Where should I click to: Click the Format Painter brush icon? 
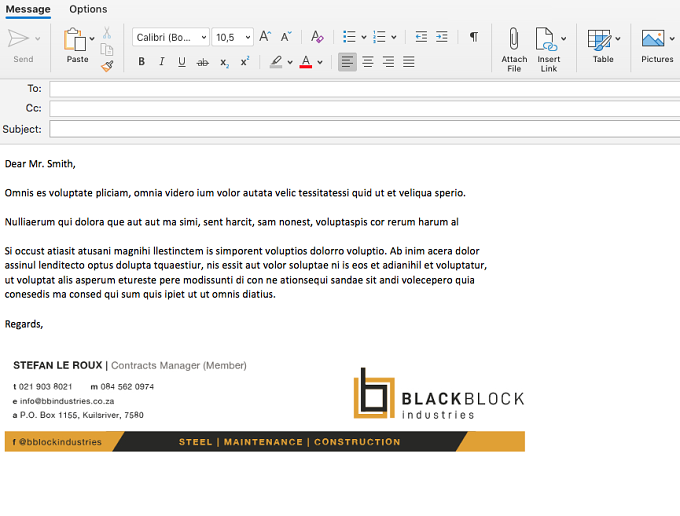(107, 66)
